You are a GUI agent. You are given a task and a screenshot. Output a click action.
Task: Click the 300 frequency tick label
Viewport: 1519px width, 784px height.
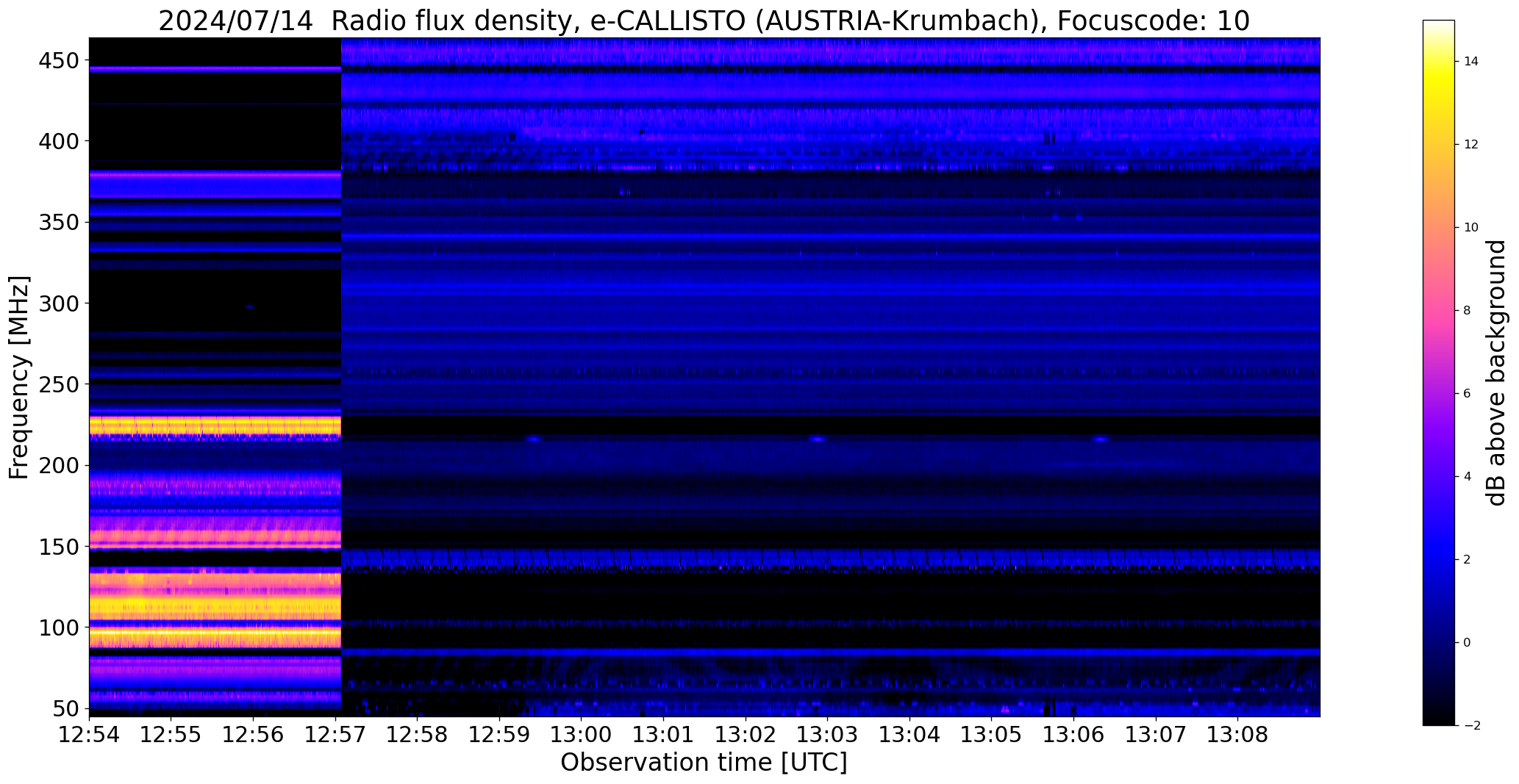(57, 303)
